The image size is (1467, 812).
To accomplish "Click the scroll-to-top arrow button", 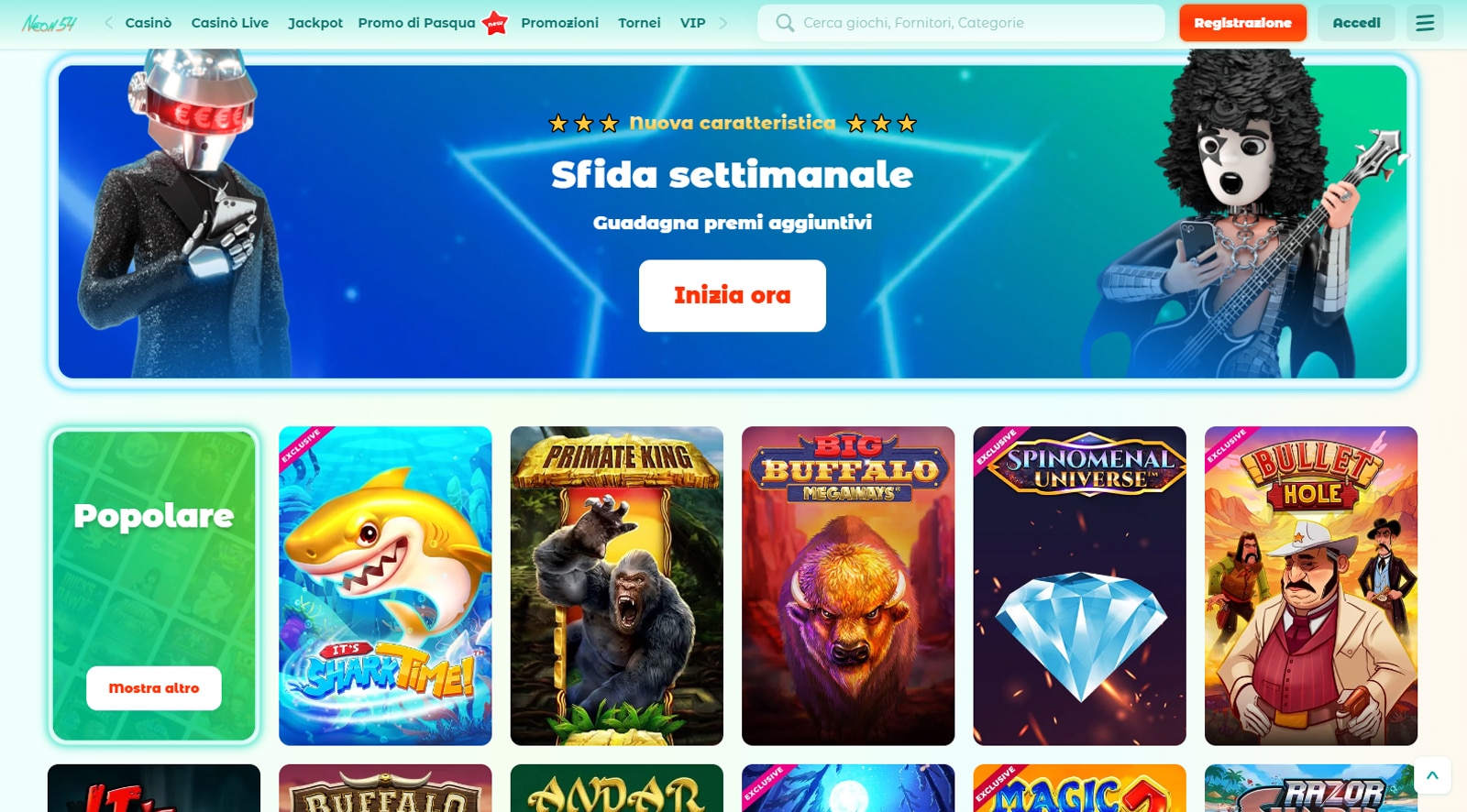I will (x=1432, y=775).
